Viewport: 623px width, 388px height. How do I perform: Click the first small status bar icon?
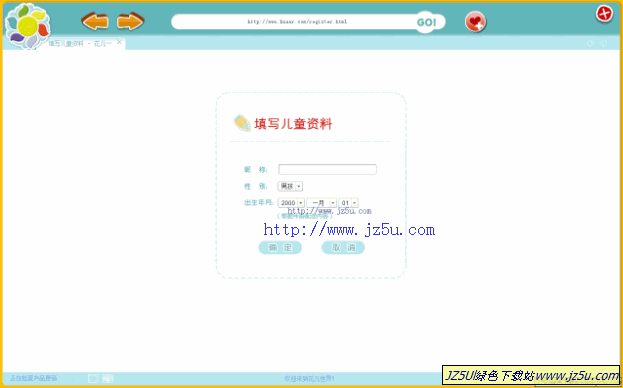pyautogui.click(x=93, y=378)
